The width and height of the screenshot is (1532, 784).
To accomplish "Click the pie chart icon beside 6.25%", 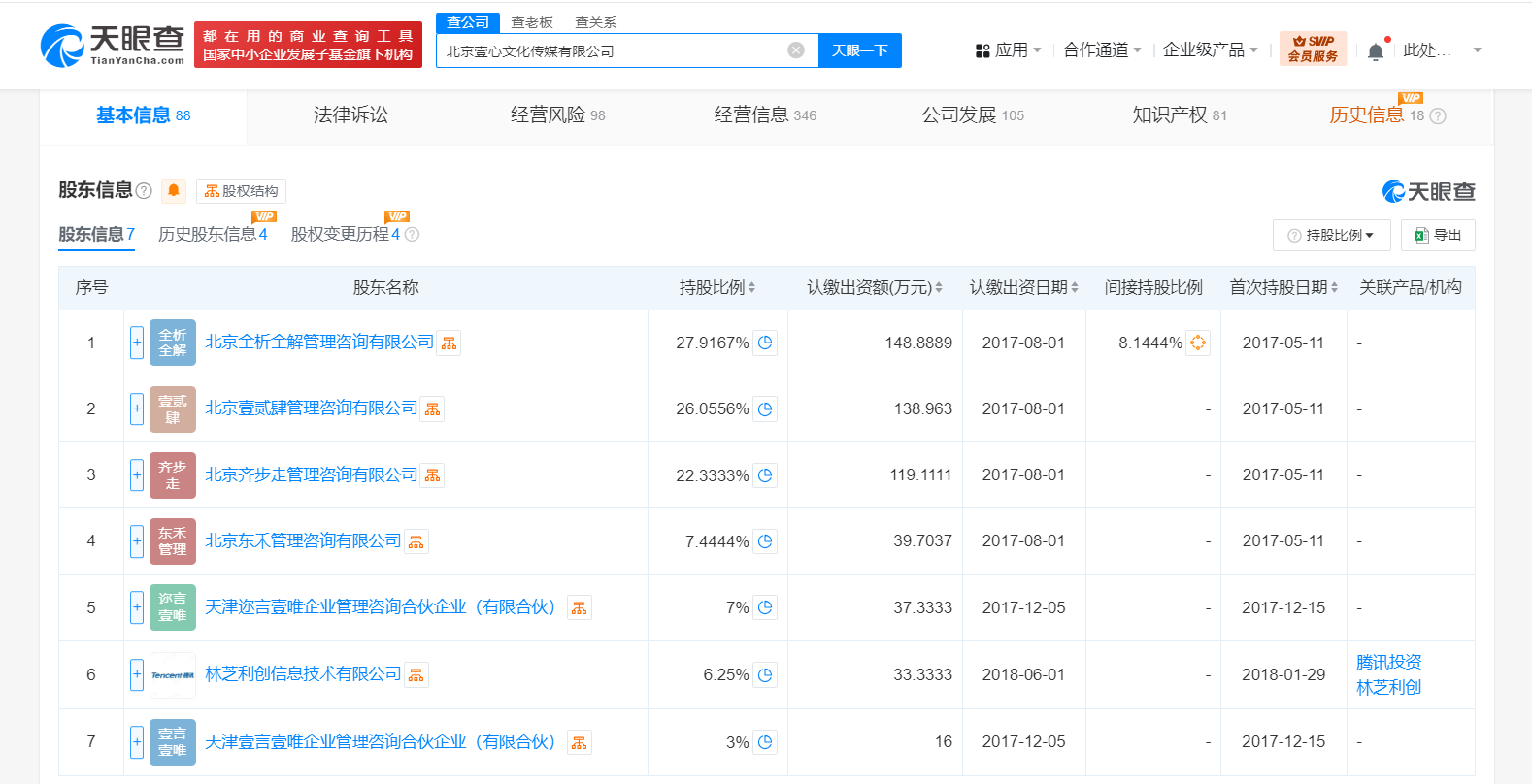I will click(765, 674).
